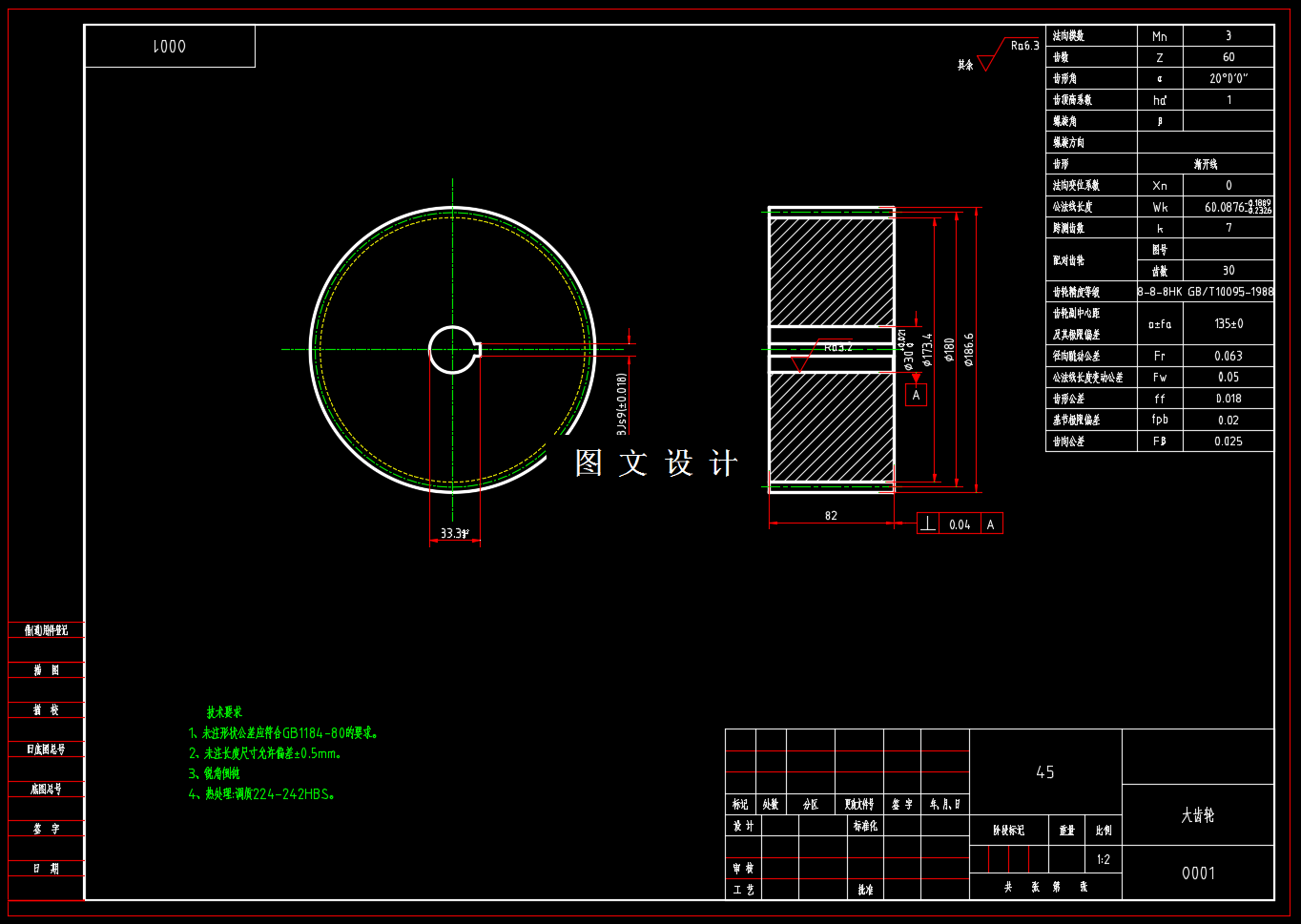
Task: Select the "ø180" diameter dimension
Action: click(x=949, y=350)
